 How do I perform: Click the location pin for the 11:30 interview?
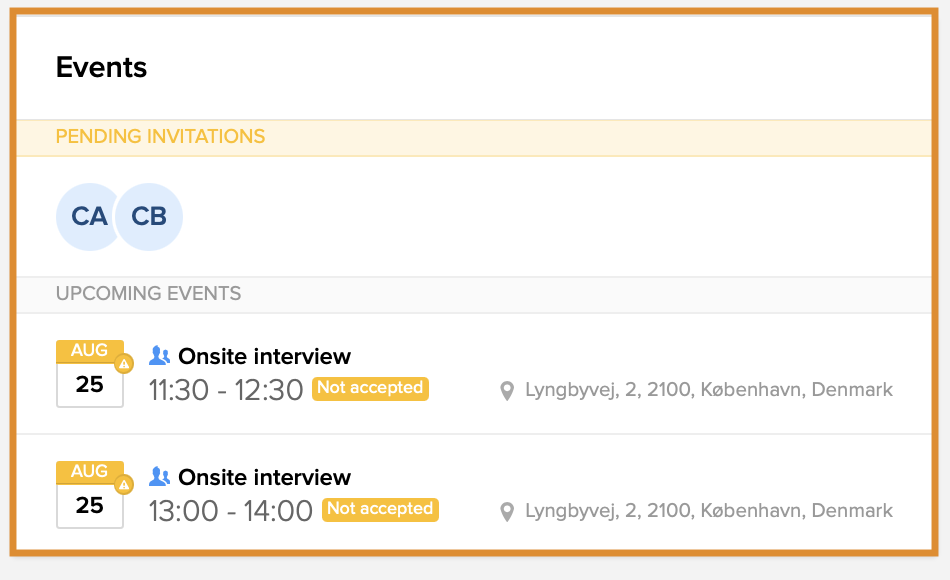507,390
